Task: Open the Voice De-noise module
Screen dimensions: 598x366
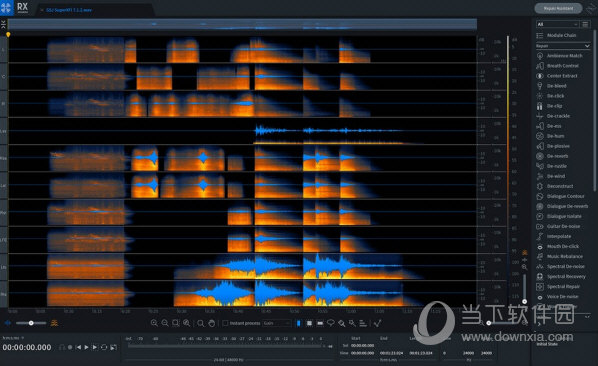Action: [x=558, y=297]
